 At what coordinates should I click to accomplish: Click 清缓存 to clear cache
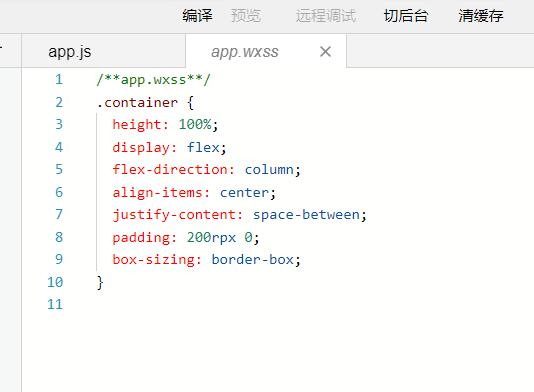tap(481, 16)
